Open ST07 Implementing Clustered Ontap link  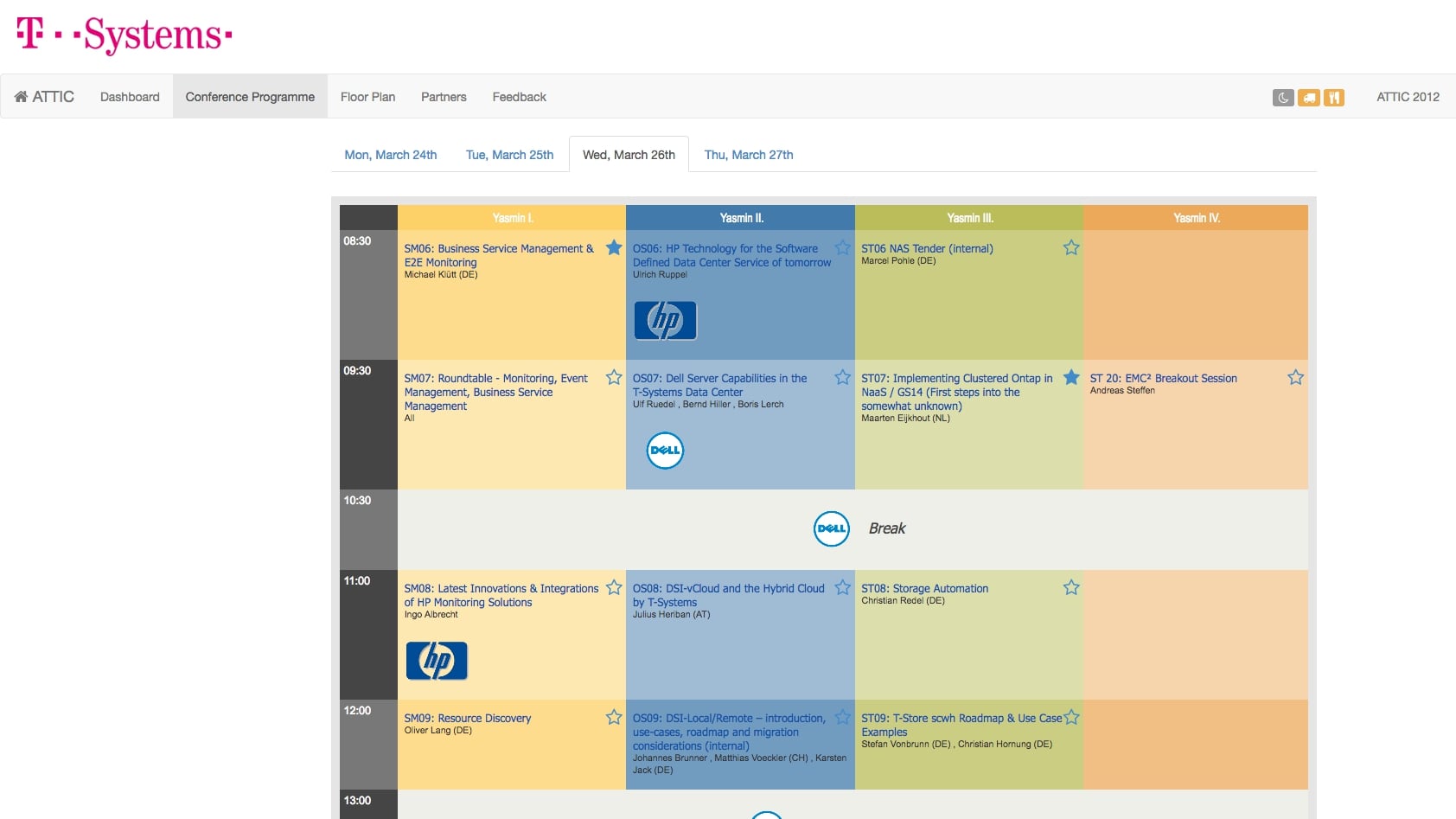(957, 392)
